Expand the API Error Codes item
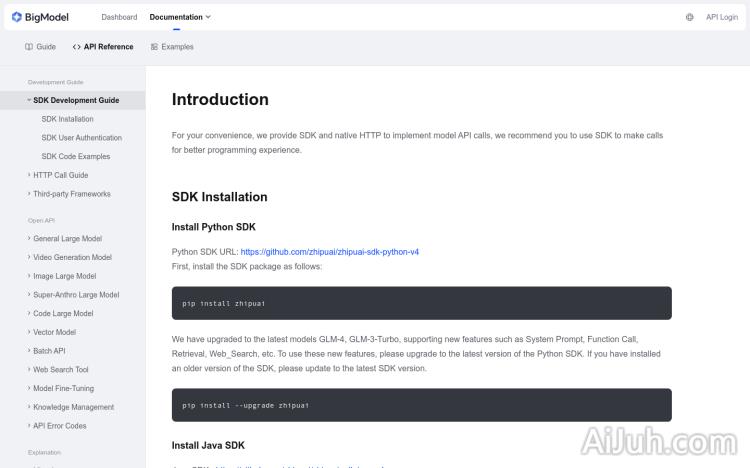The height and width of the screenshot is (468, 750). [59, 426]
